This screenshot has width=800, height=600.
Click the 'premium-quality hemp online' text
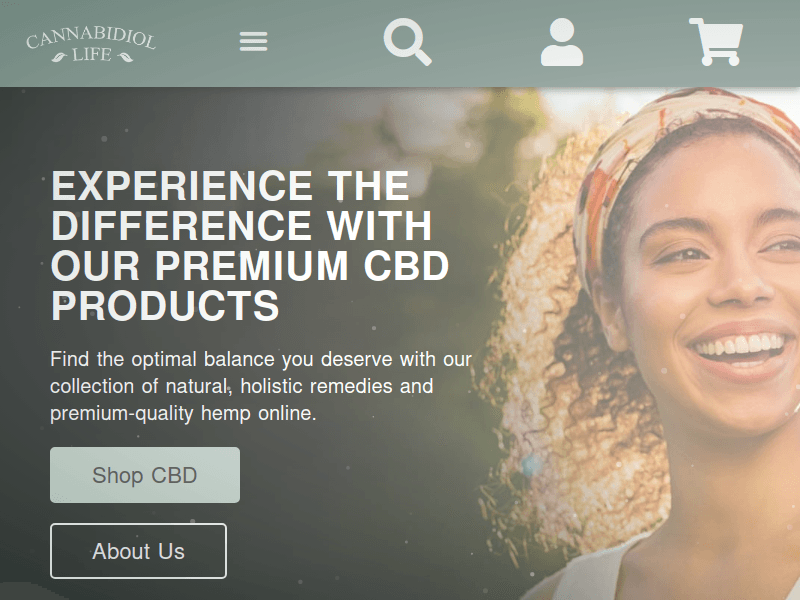(183, 413)
